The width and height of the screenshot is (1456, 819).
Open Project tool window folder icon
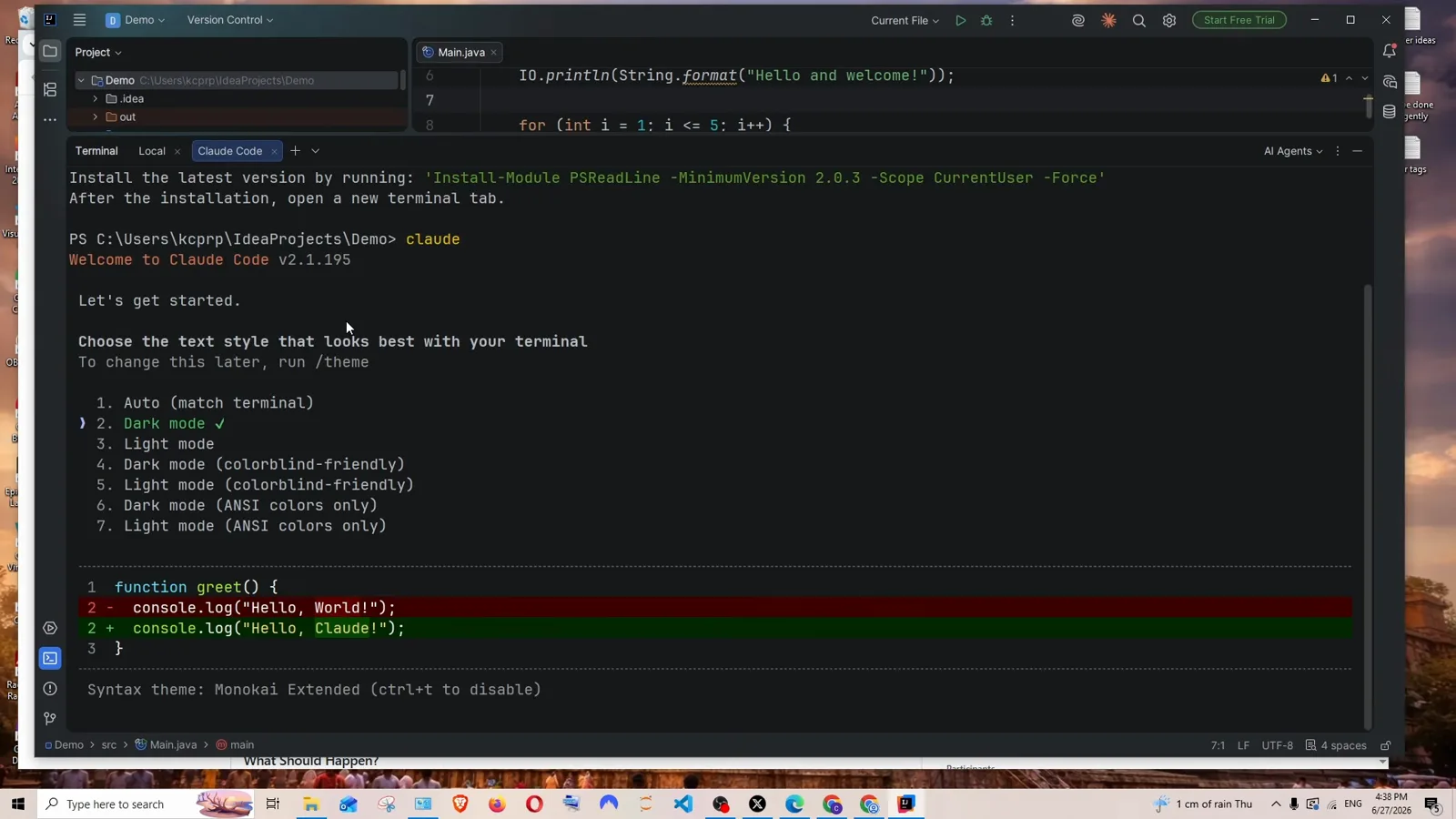50,52
